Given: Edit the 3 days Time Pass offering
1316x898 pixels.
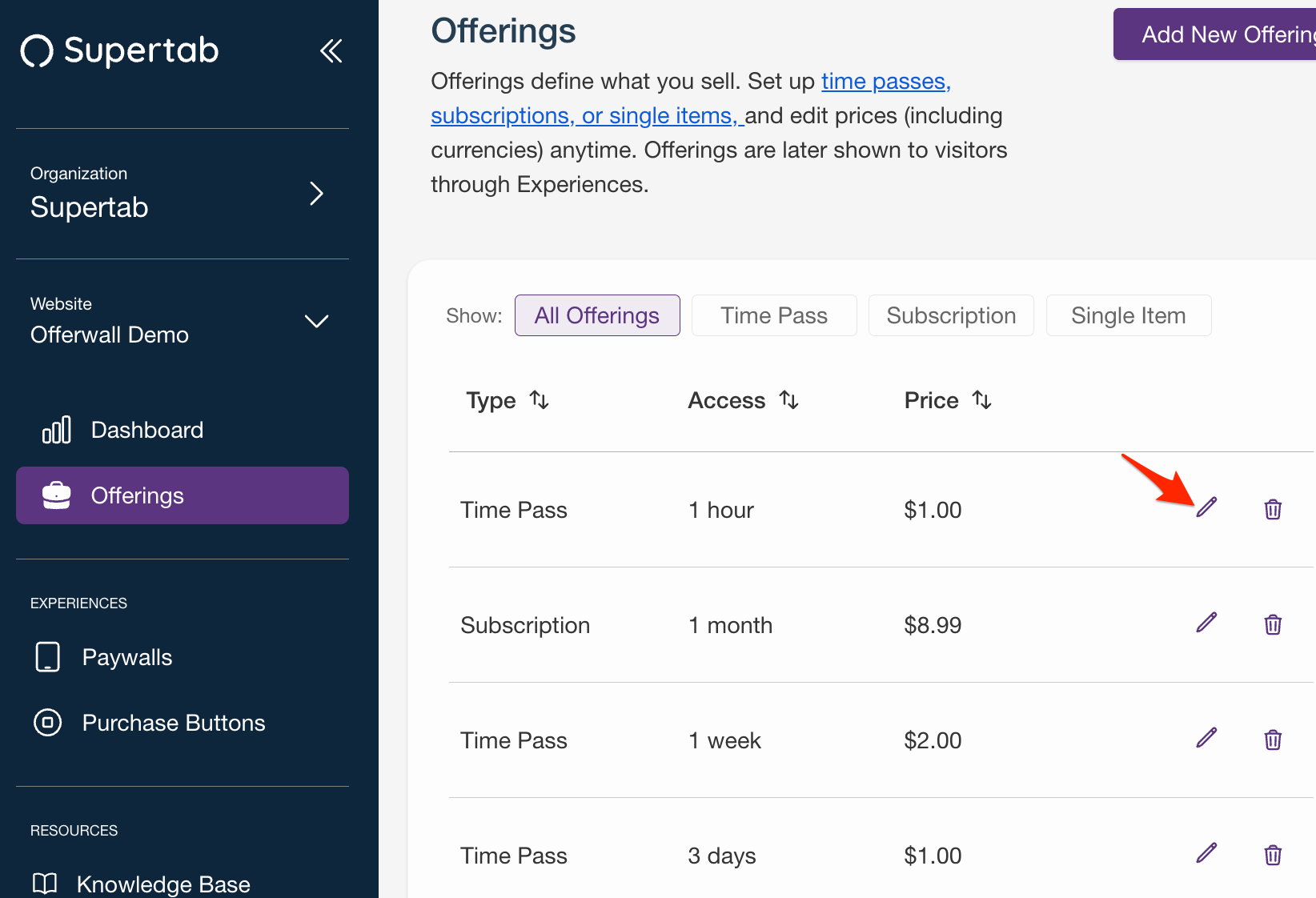Looking at the screenshot, I should (x=1206, y=853).
